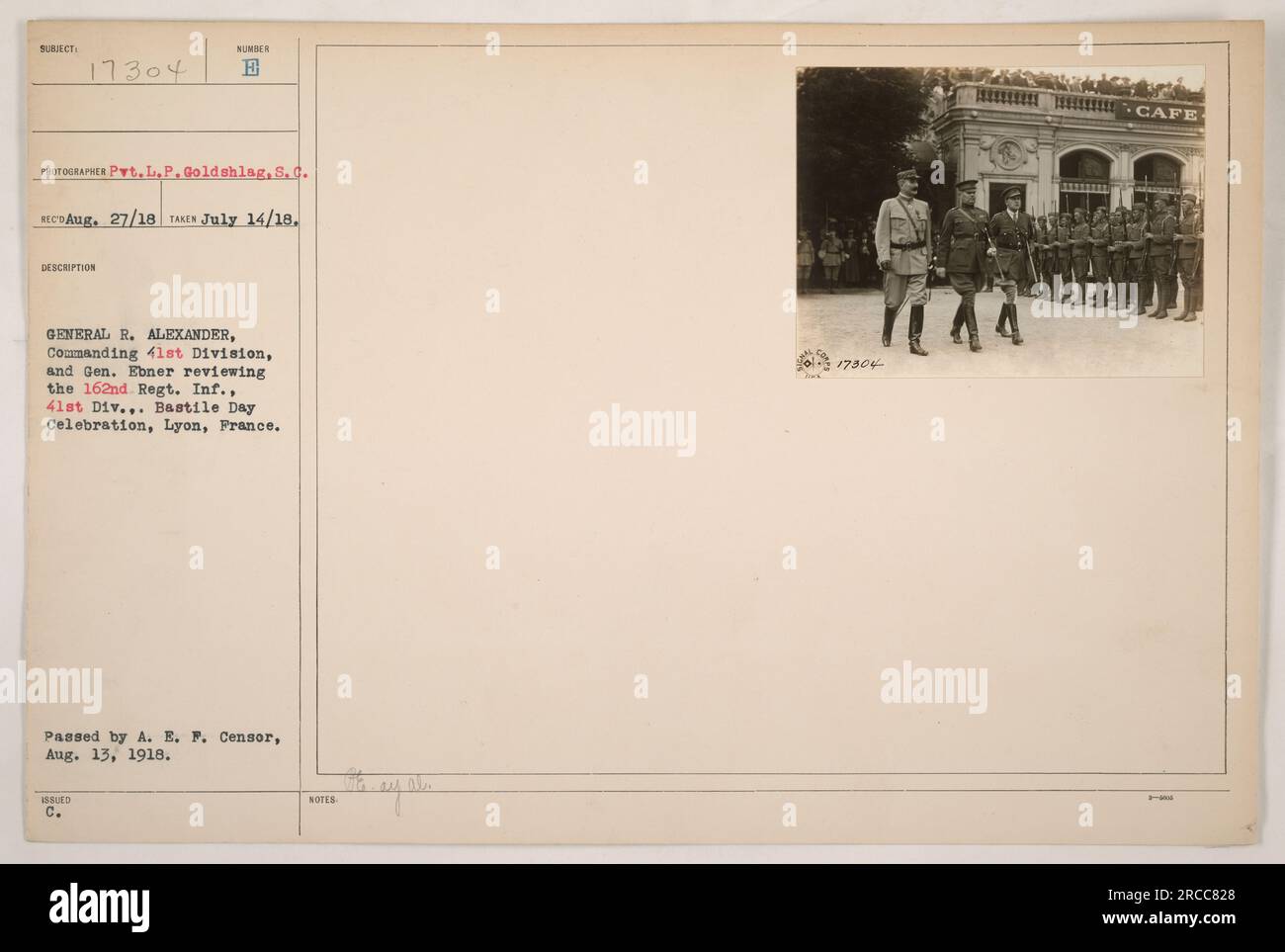
Task: Click the 1918 parade photograph thumbnail
Action: click(1000, 222)
